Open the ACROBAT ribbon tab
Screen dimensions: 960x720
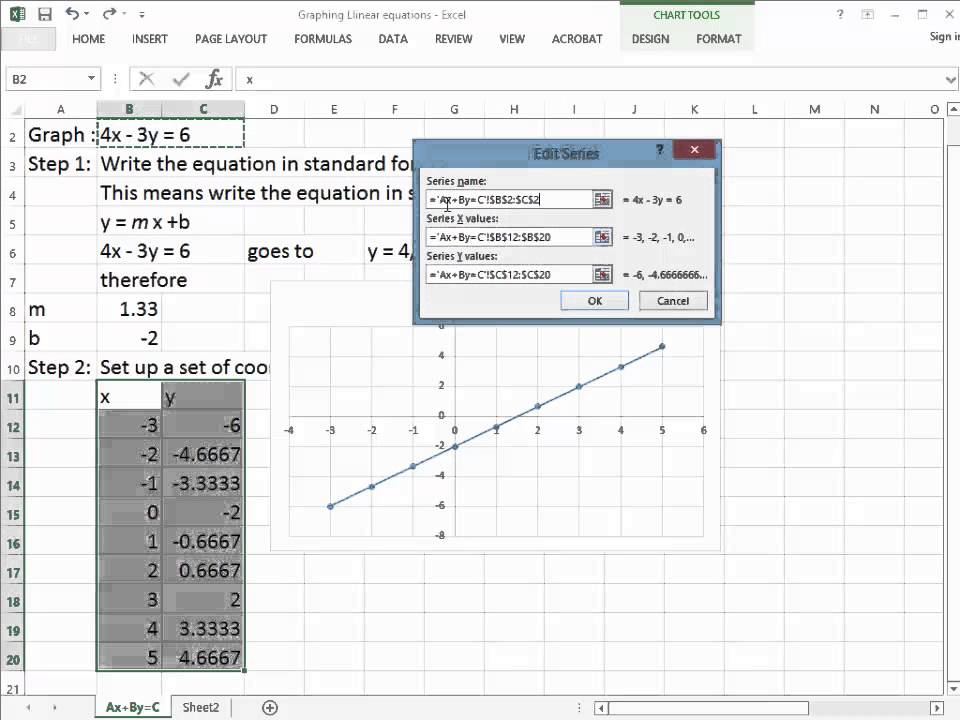click(577, 39)
